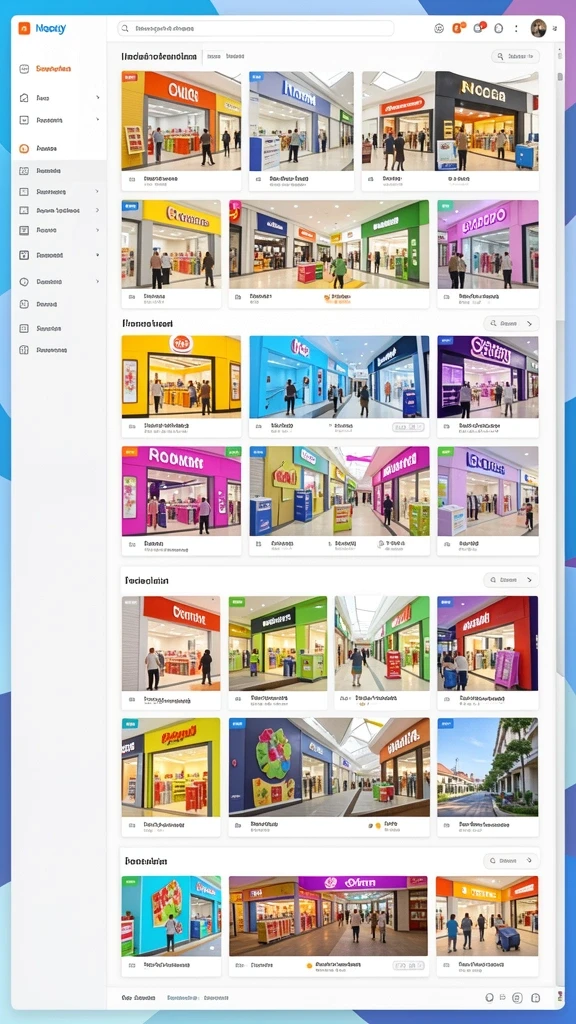Image resolution: width=576 pixels, height=1024 pixels.
Task: Open the three-dot more options menu in the top bar
Action: click(x=517, y=28)
